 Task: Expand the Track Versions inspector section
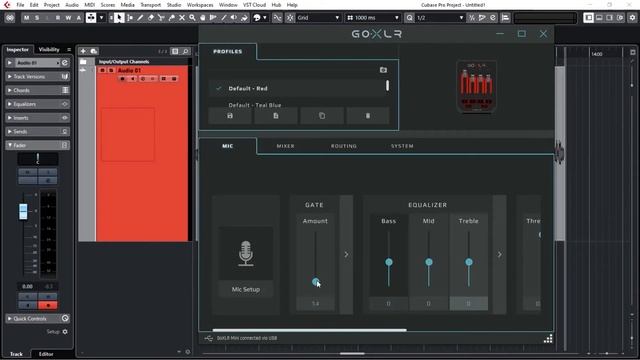click(x=37, y=76)
